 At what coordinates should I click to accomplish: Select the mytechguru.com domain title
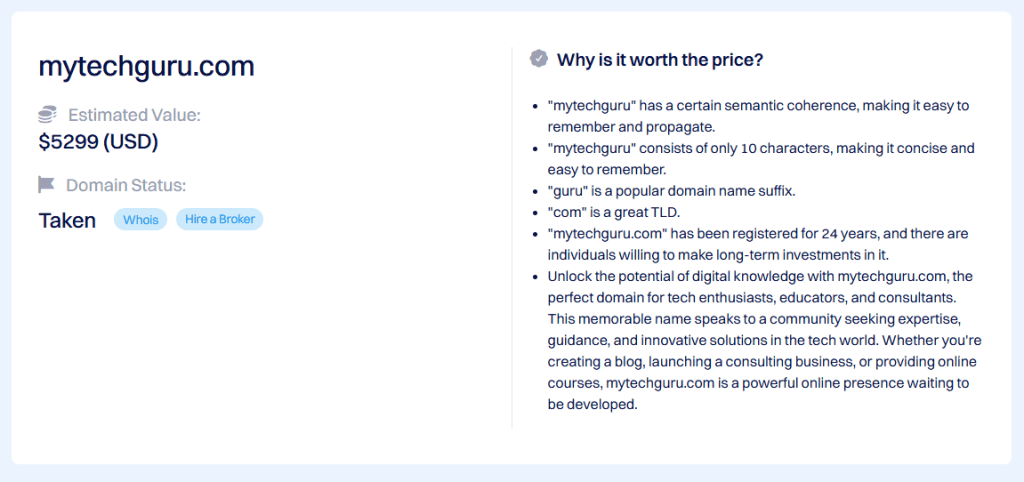146,67
